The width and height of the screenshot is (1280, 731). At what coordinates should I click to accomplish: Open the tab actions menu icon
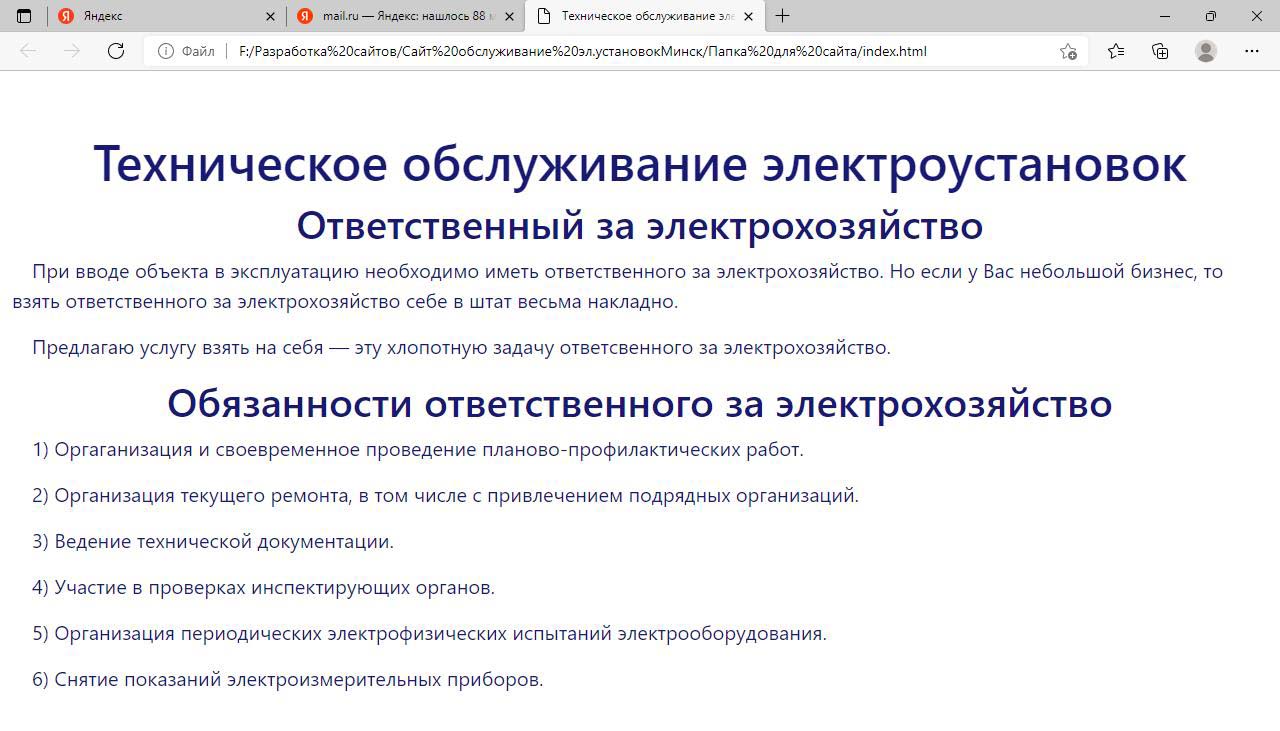[24, 16]
